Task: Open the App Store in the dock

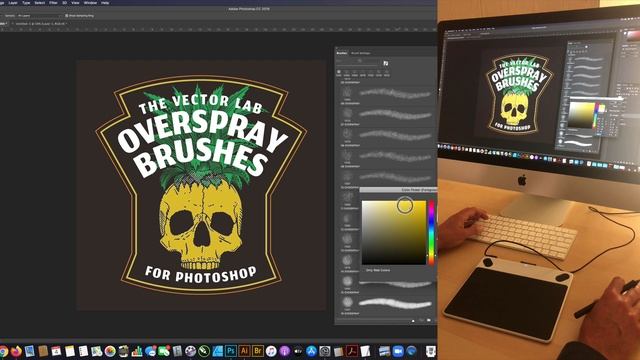Action: tap(311, 351)
